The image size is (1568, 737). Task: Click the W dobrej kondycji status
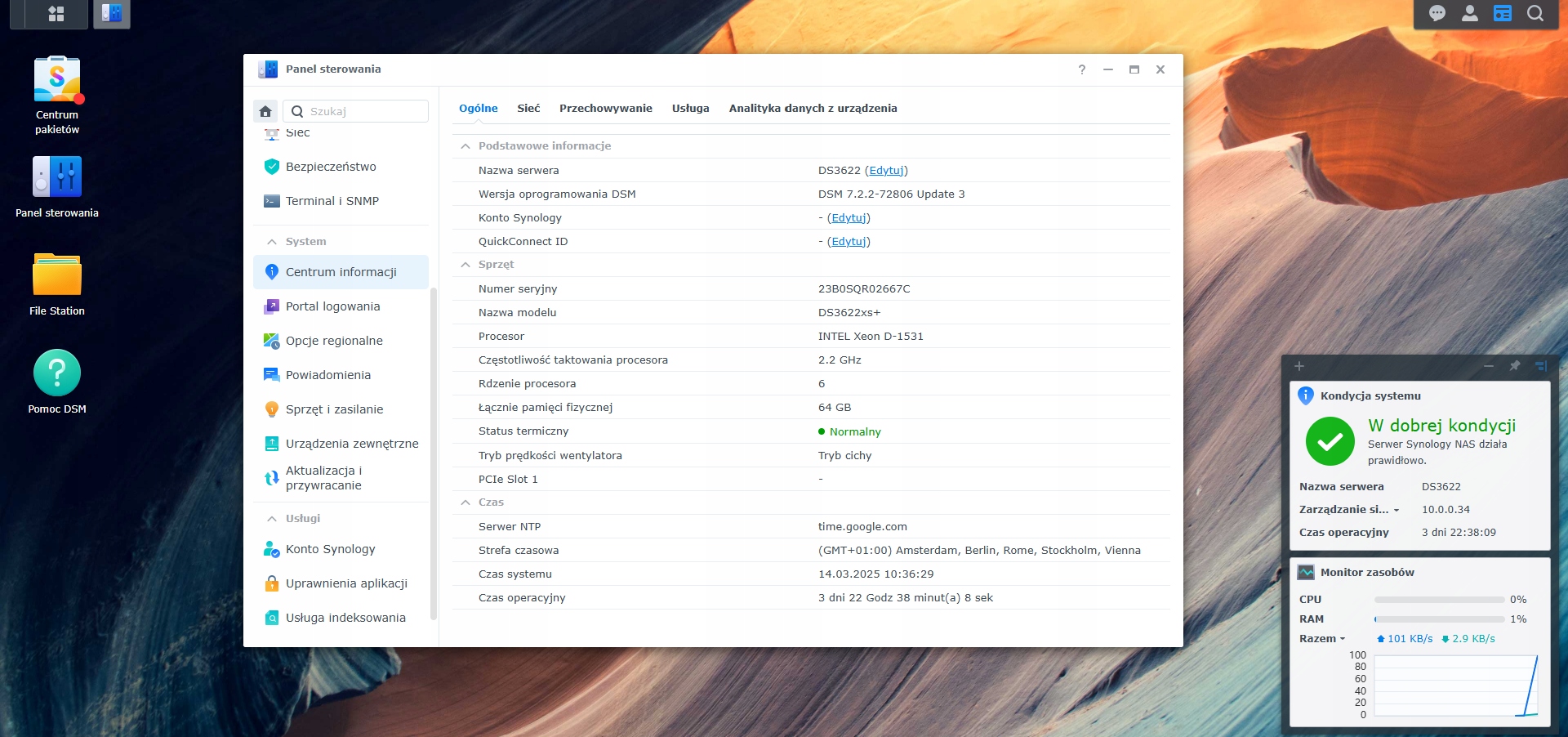(x=1442, y=426)
